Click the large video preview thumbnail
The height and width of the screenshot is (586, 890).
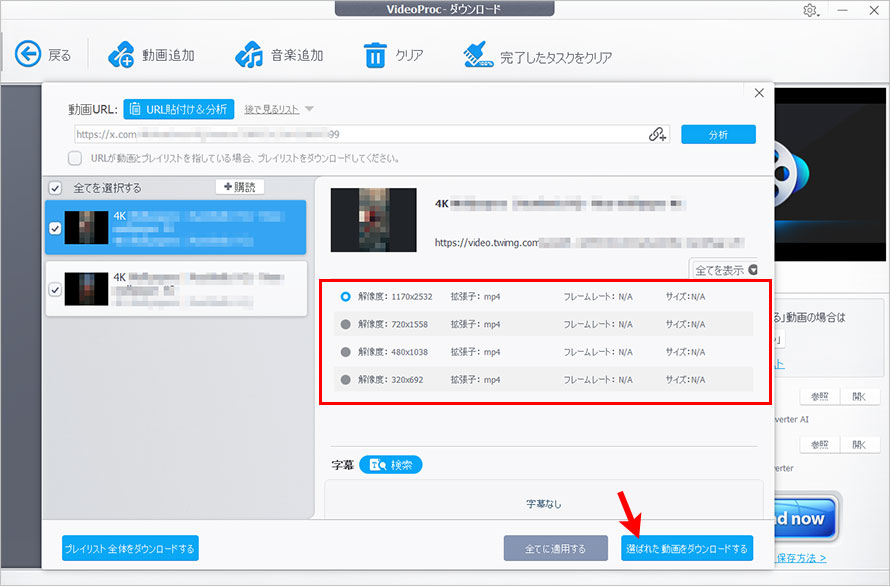tap(373, 220)
